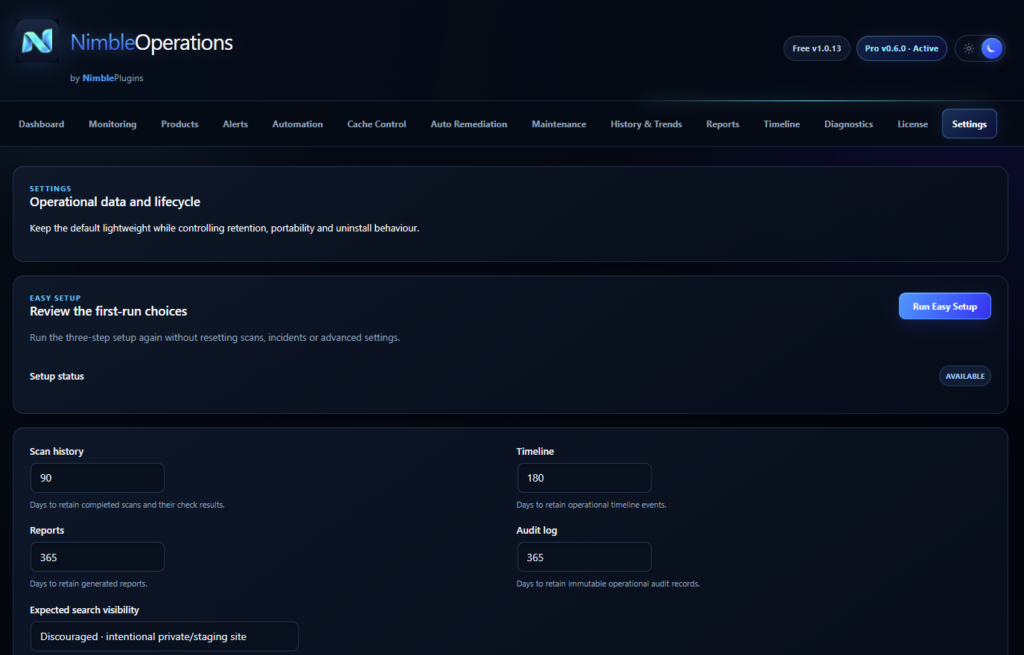Image resolution: width=1024 pixels, height=655 pixels.
Task: Switch to the Maintenance tab
Action: click(x=558, y=124)
